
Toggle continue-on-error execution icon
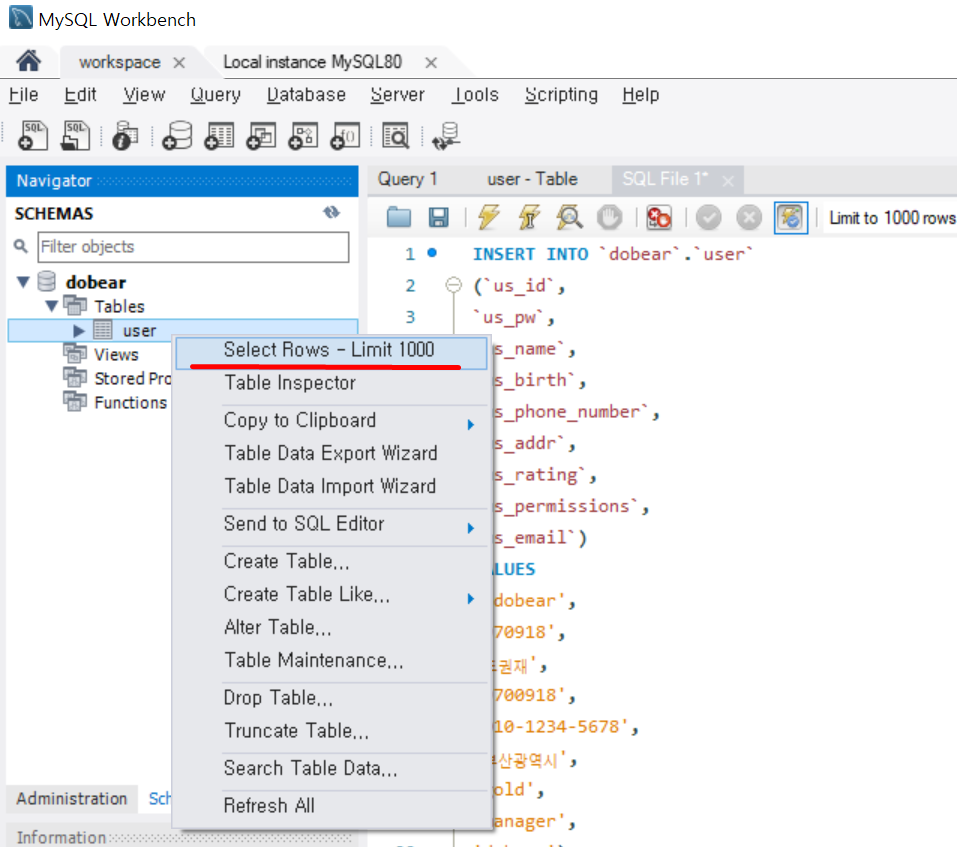click(x=659, y=217)
